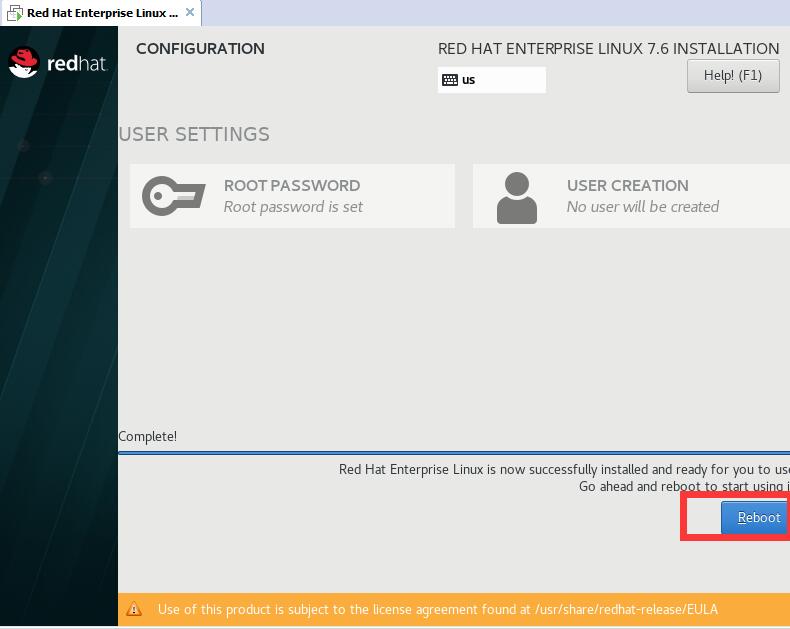Click the 'now successfully installed' message text
Viewport: 790px width, 629px height.
[564, 470]
